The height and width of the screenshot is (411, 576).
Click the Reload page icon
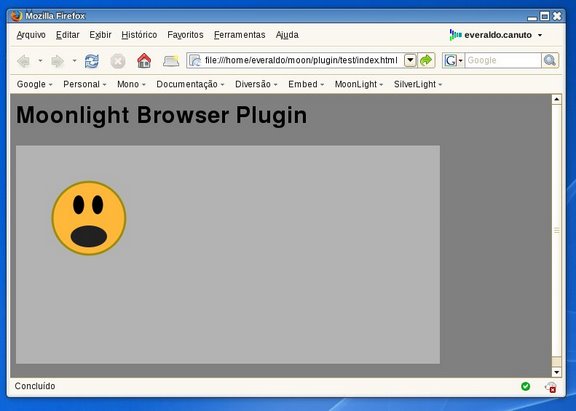(x=91, y=61)
